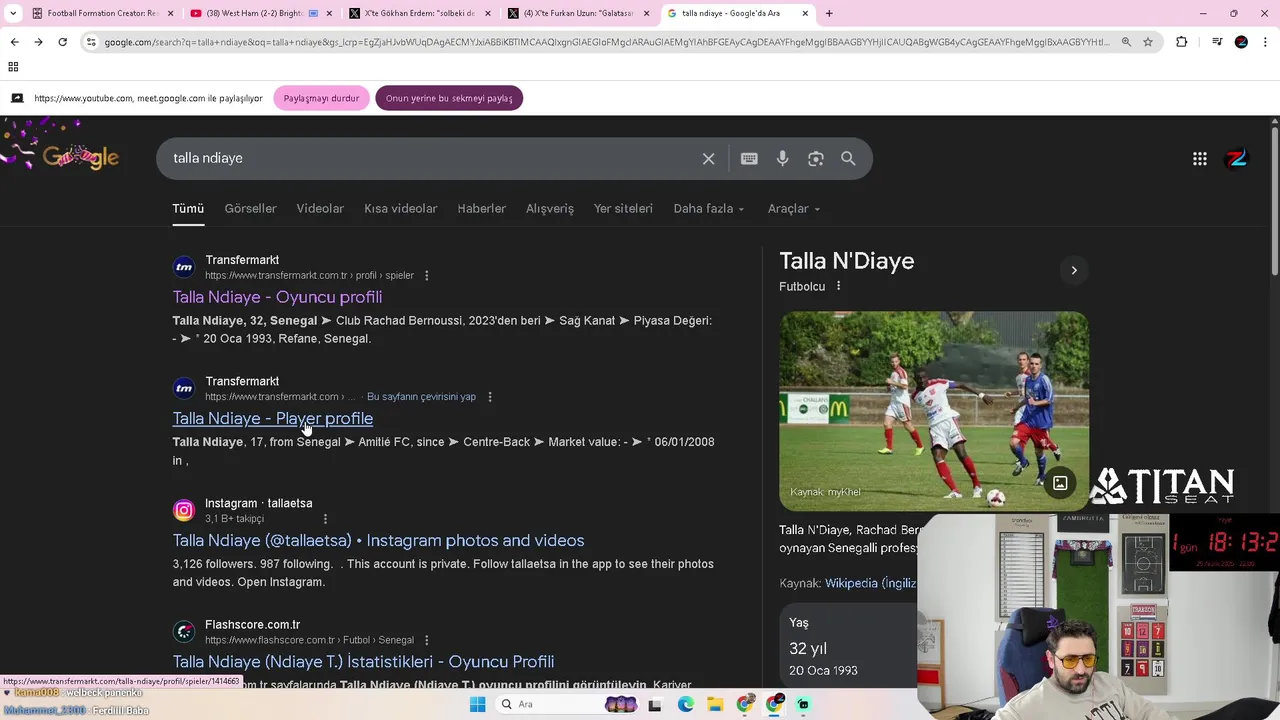Open the browser extensions puzzle icon
1280x720 pixels.
tap(1182, 42)
